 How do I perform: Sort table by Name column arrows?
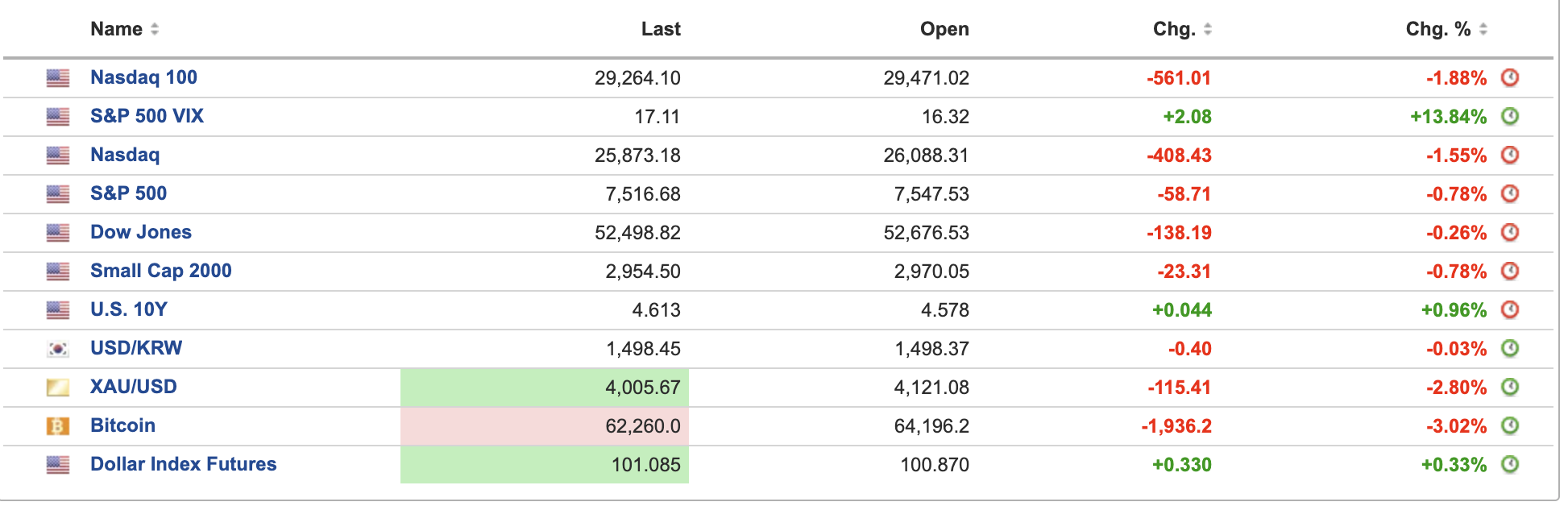coord(155,29)
